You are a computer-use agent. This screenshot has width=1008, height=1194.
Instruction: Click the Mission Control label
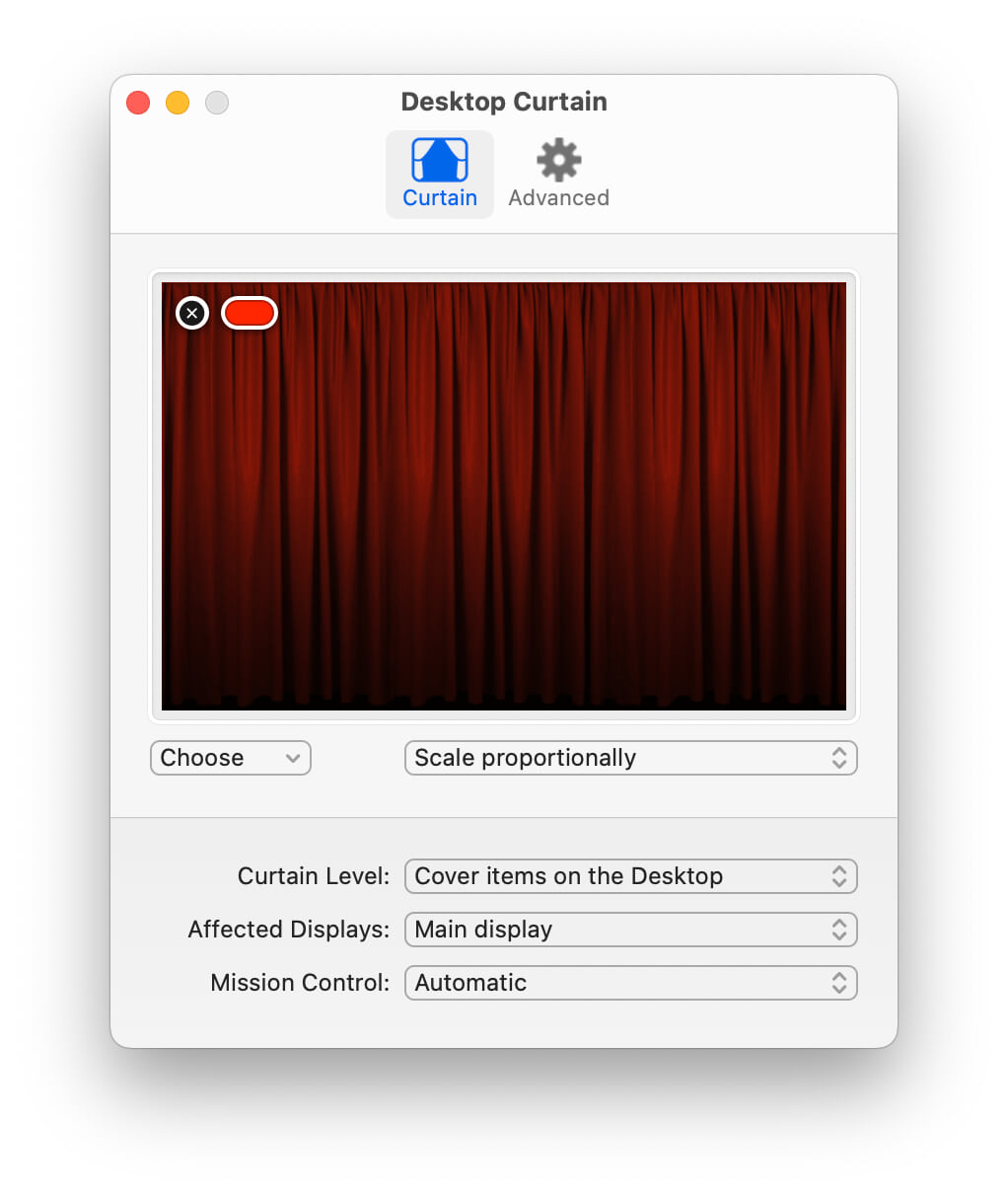pyautogui.click(x=300, y=983)
